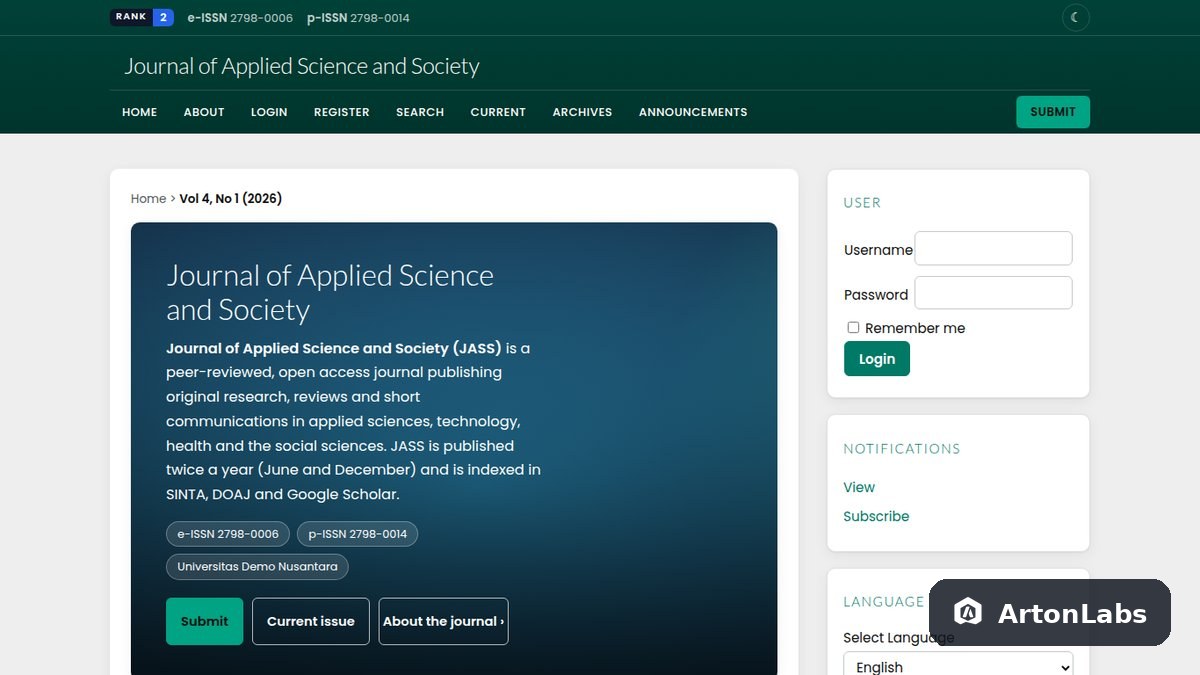Click the RANK 2 badge
The height and width of the screenshot is (675, 1200).
click(142, 17)
